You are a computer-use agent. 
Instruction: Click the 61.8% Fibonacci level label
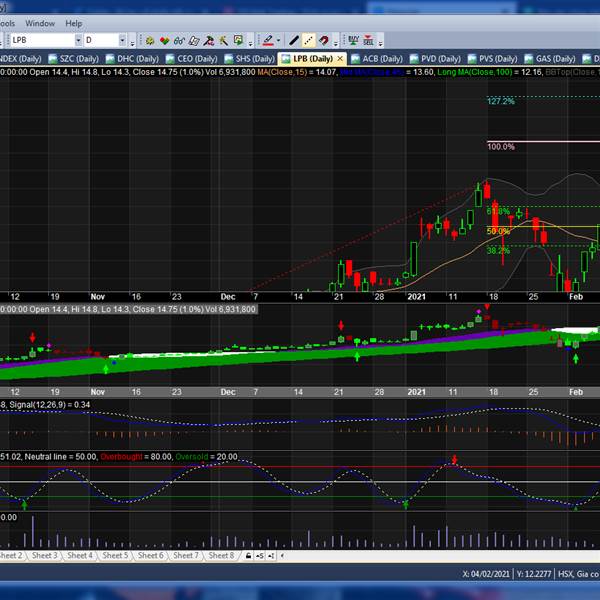click(x=498, y=212)
